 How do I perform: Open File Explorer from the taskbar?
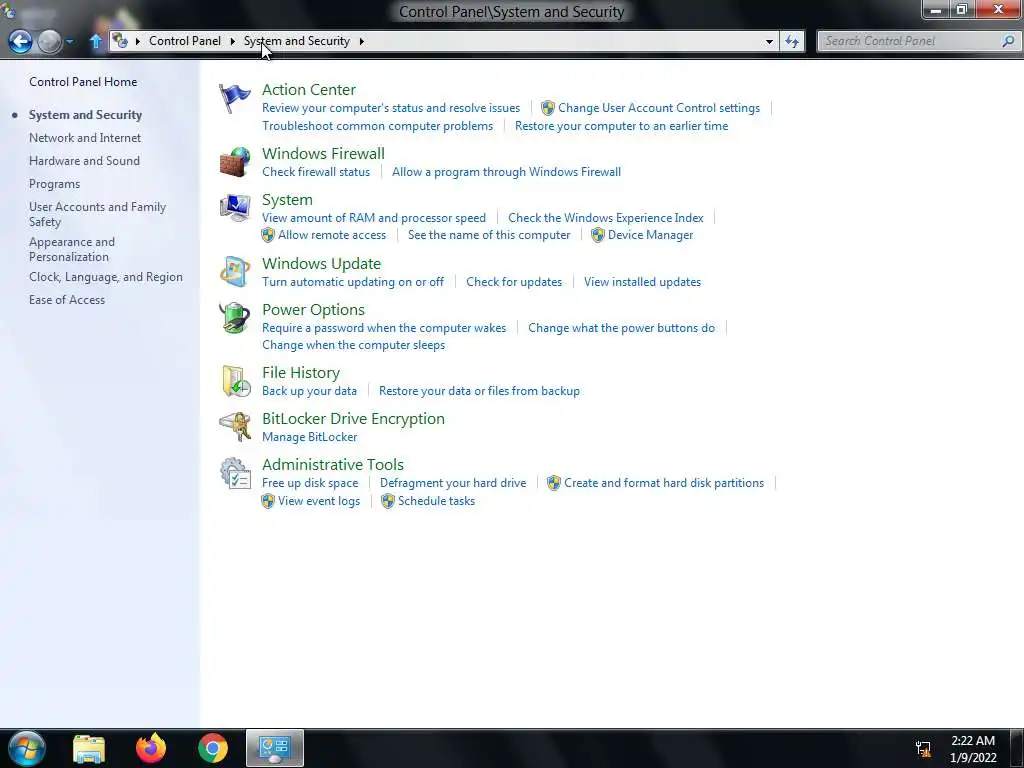click(x=89, y=749)
